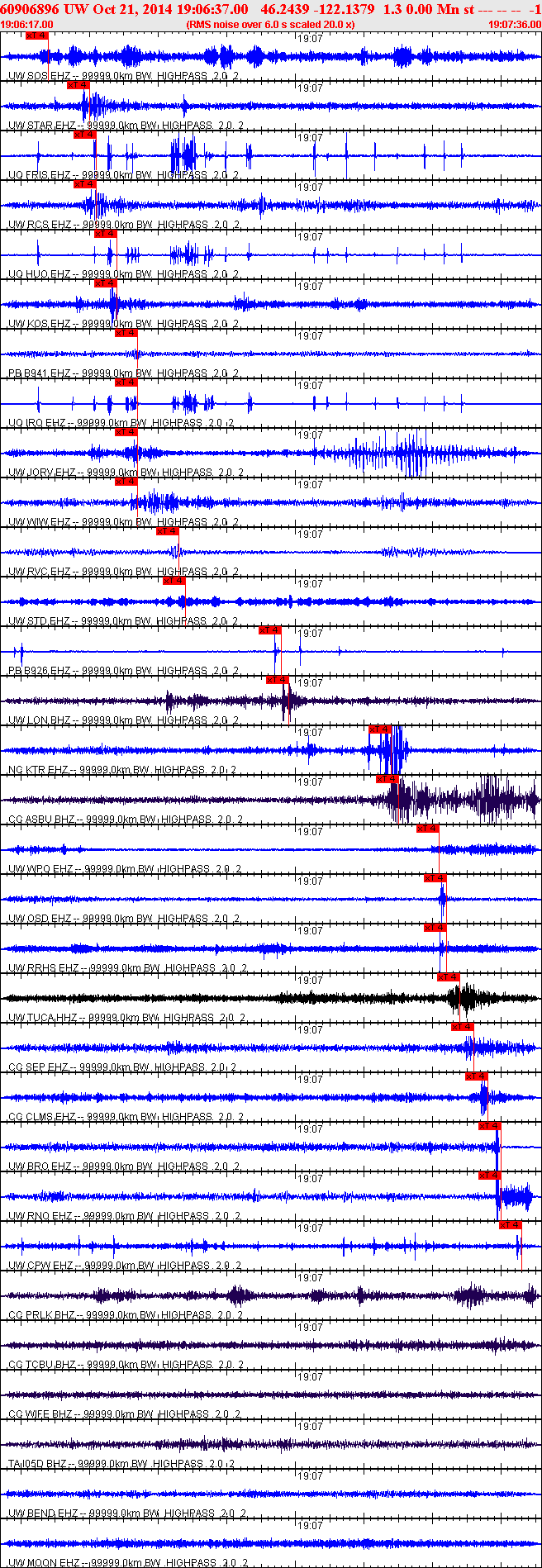This screenshot has width=542, height=1568.
Task: Click the pick flag on the UO FRIS trace
Action: 85,135
